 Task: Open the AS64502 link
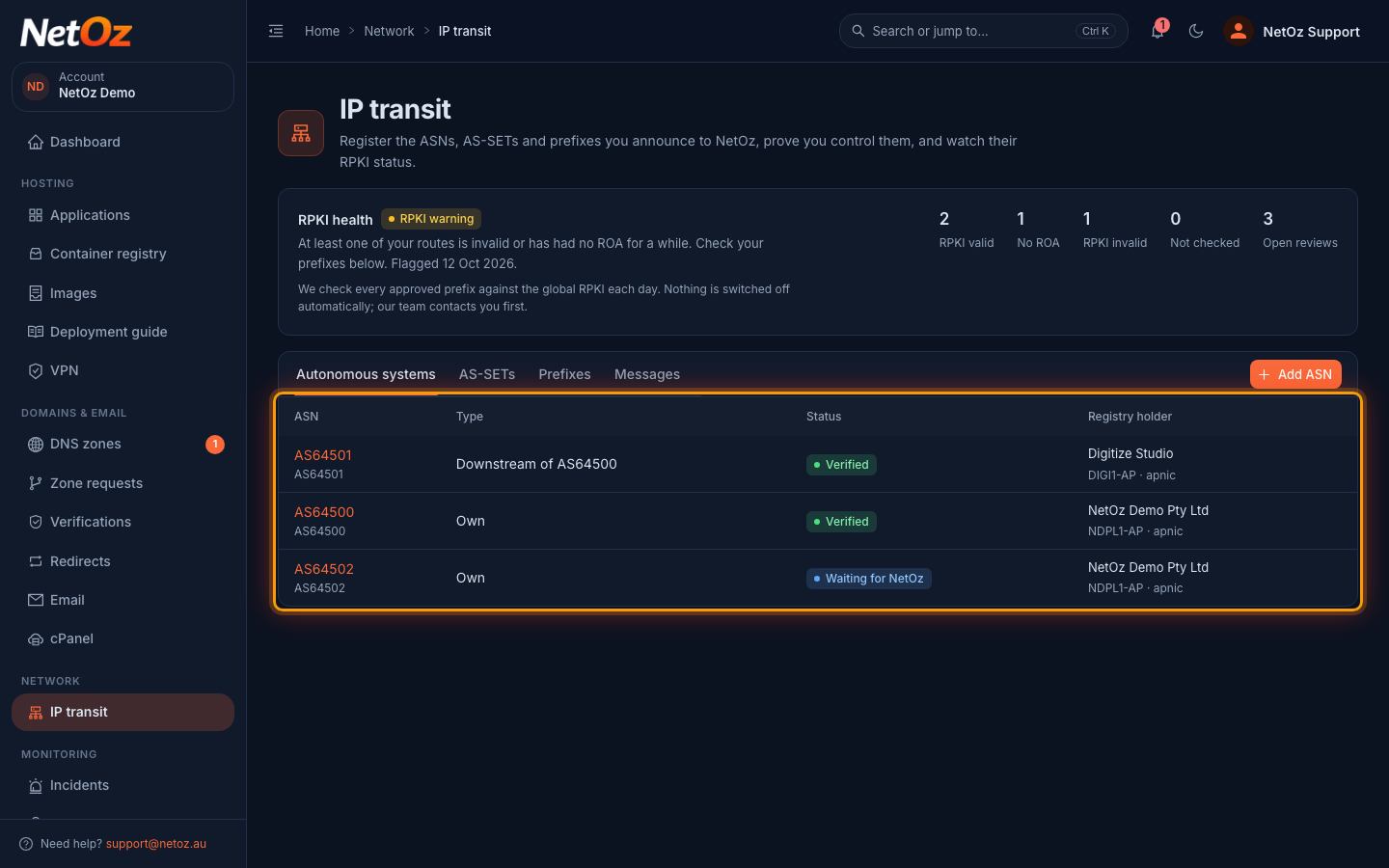pyautogui.click(x=324, y=569)
